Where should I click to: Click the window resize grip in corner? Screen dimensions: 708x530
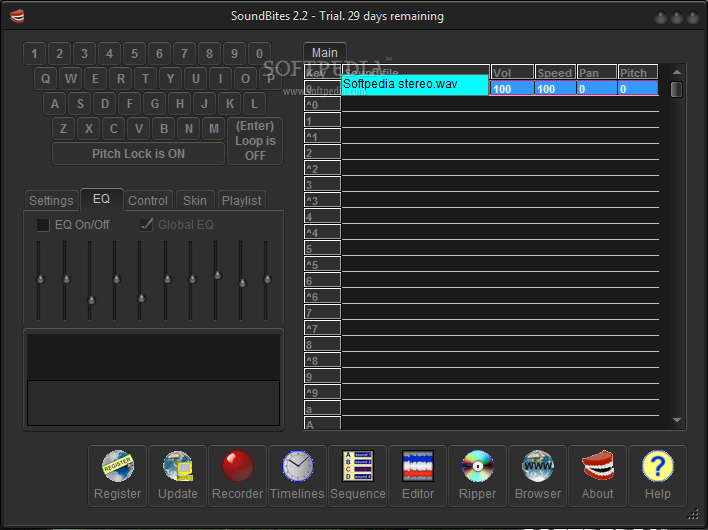(693, 514)
